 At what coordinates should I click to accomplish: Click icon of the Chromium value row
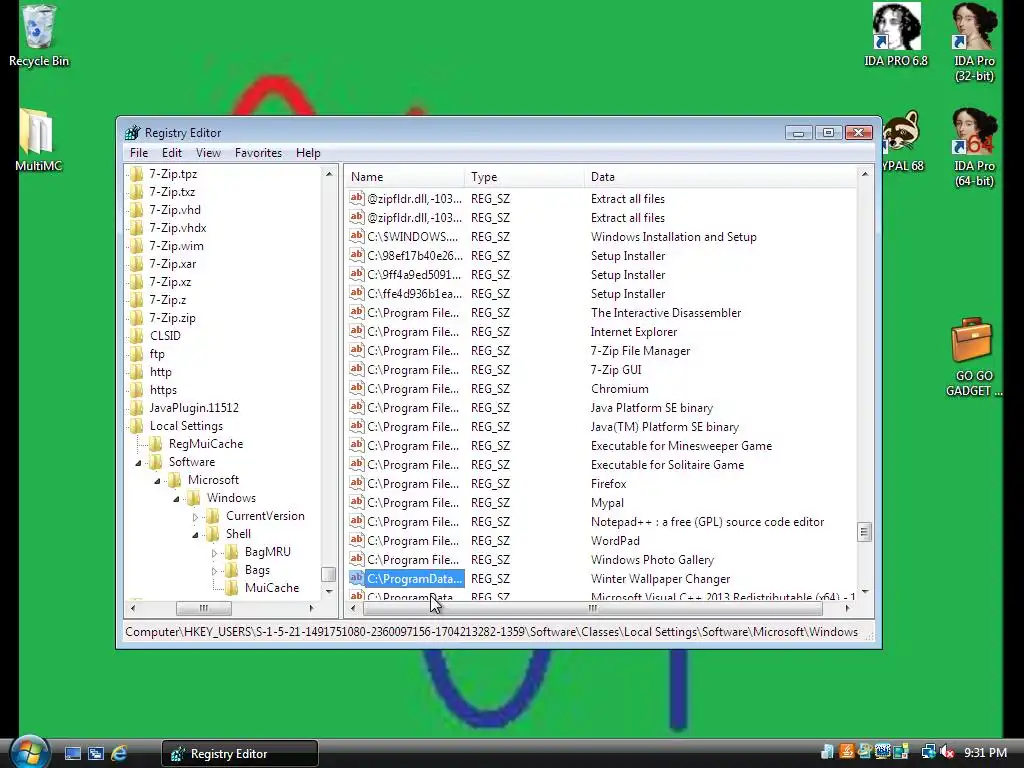(x=357, y=389)
